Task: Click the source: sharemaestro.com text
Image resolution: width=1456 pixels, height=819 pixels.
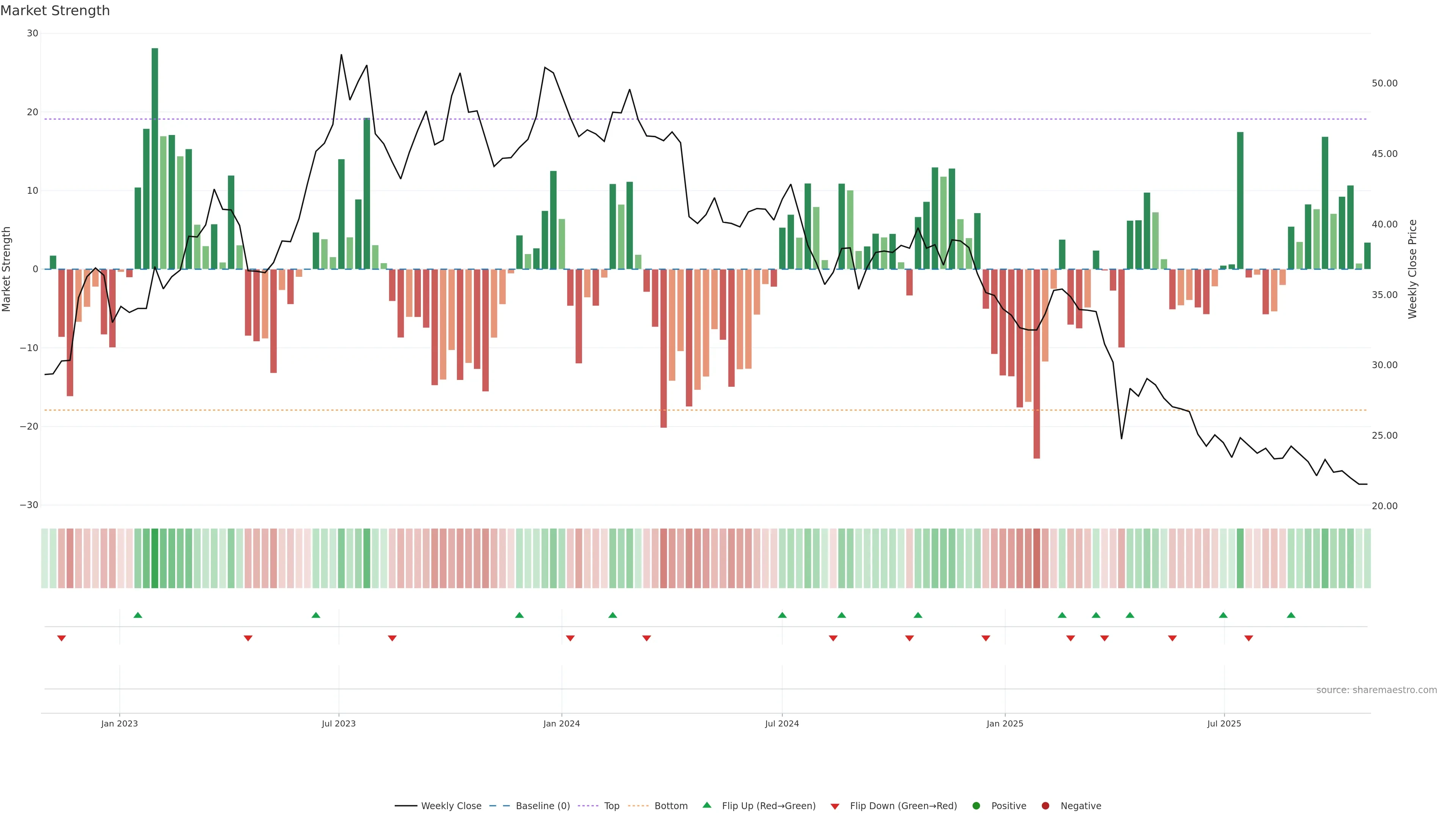Action: [x=1376, y=690]
